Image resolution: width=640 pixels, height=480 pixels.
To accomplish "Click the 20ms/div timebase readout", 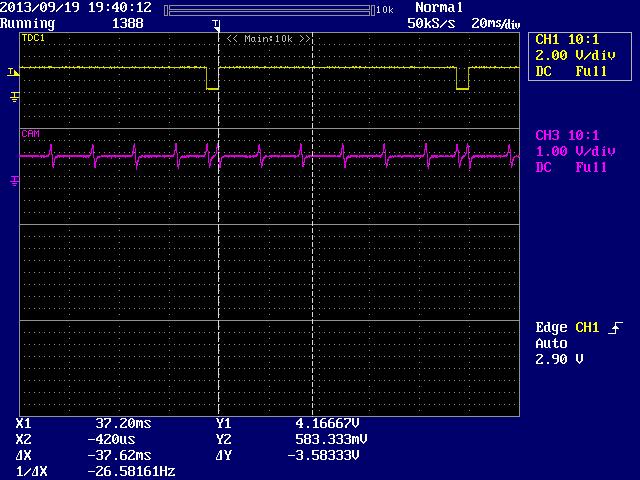I will 496,24.
